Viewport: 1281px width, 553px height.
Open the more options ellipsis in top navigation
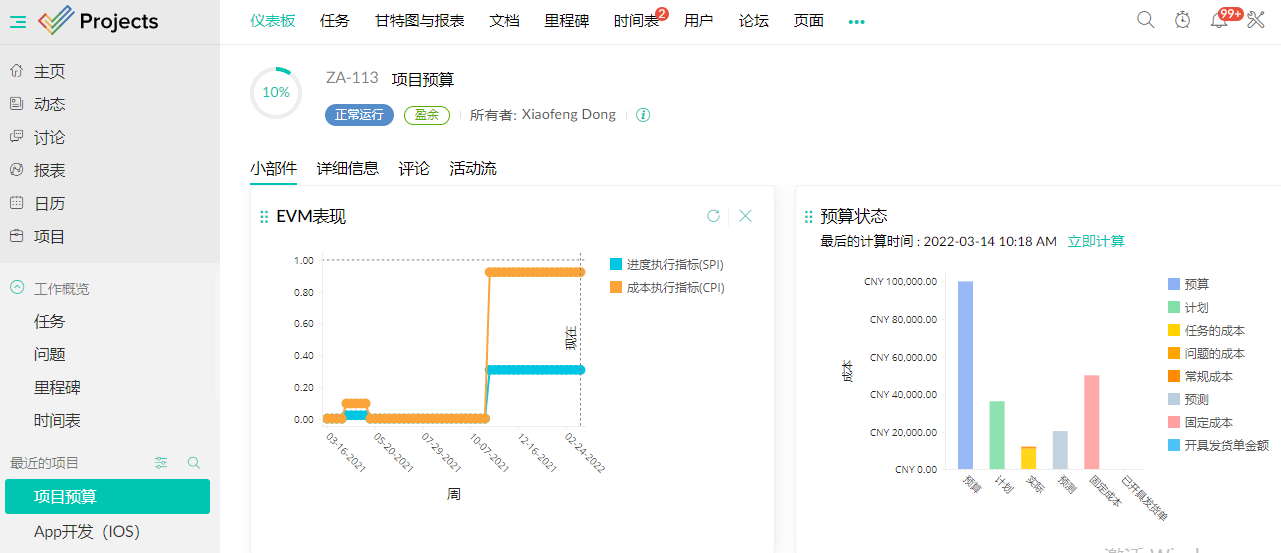pos(856,21)
